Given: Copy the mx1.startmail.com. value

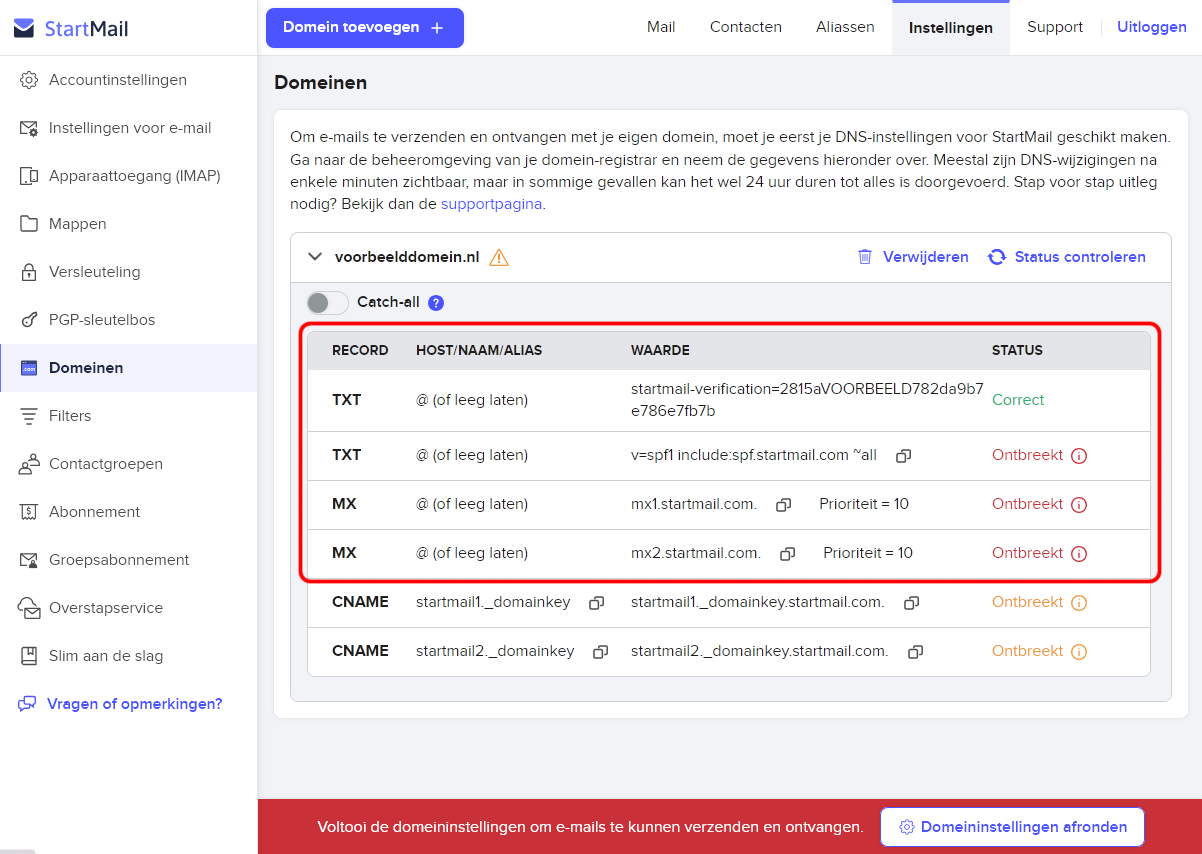Looking at the screenshot, I should click(783, 505).
